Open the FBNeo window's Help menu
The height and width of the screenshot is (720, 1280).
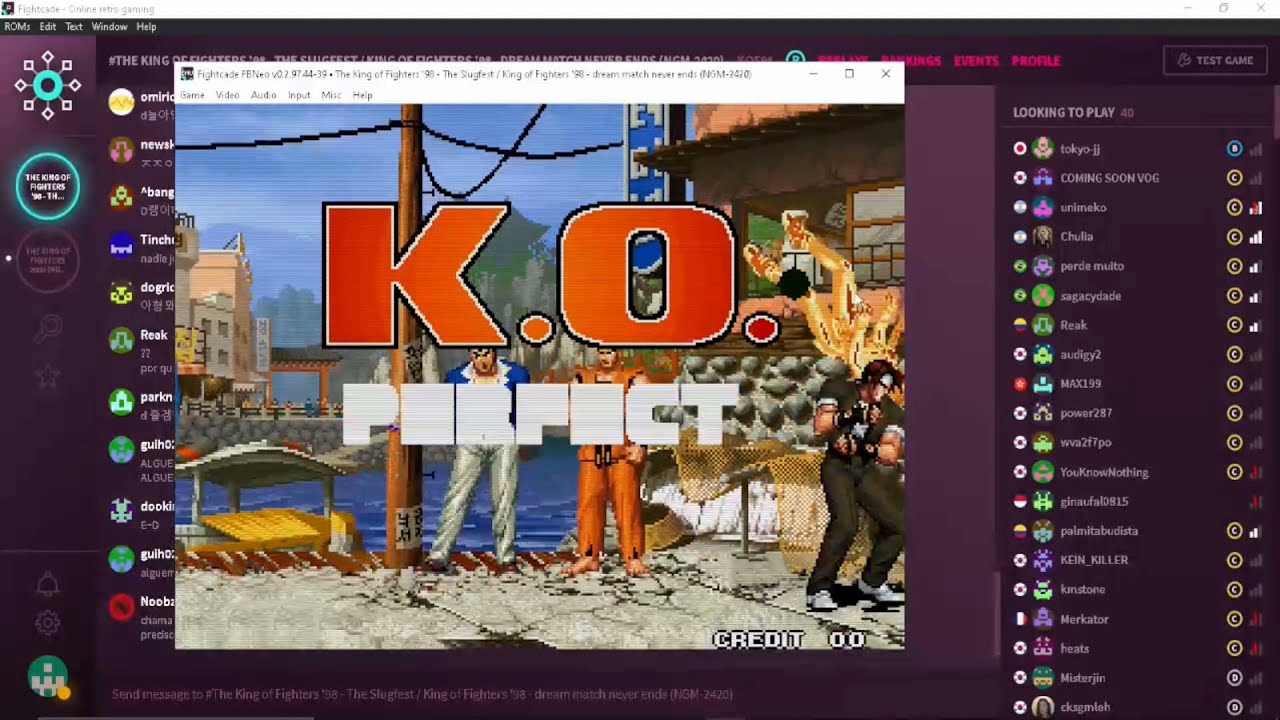363,95
